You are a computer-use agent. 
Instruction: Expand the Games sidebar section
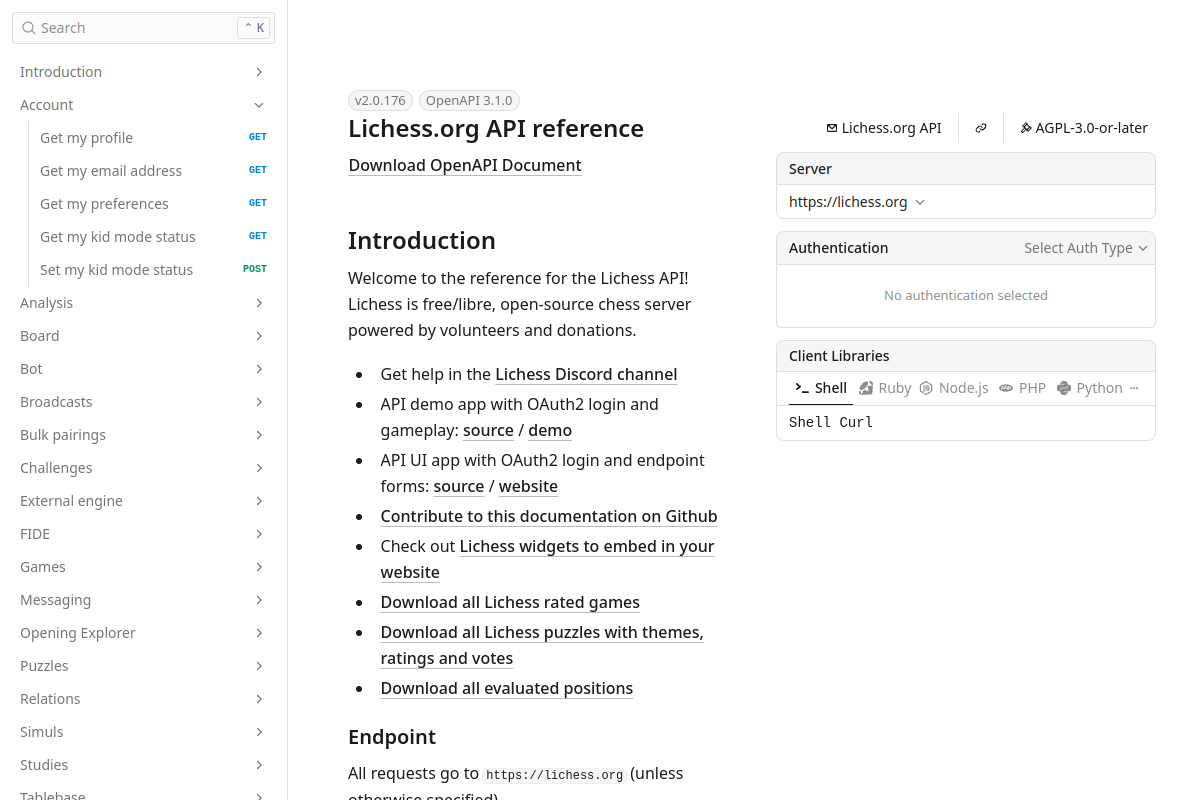pos(259,567)
